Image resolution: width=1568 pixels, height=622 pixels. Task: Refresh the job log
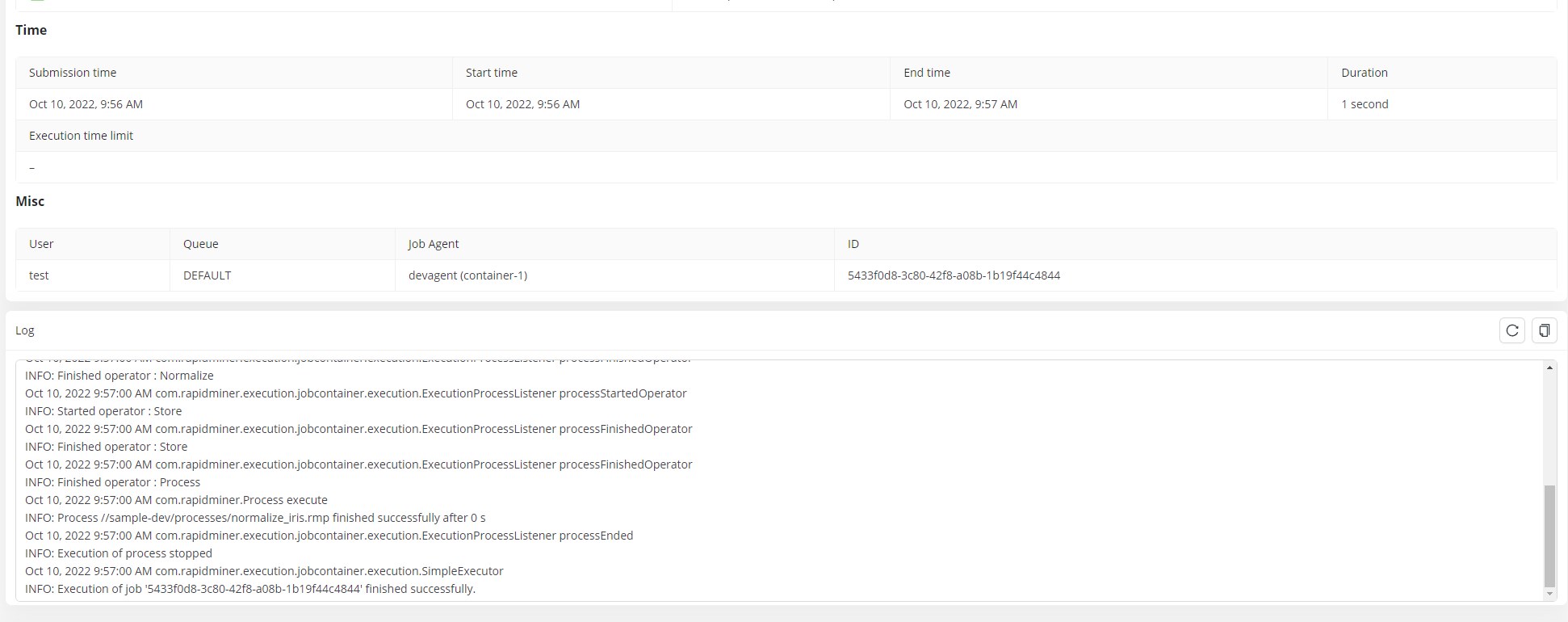tap(1511, 330)
